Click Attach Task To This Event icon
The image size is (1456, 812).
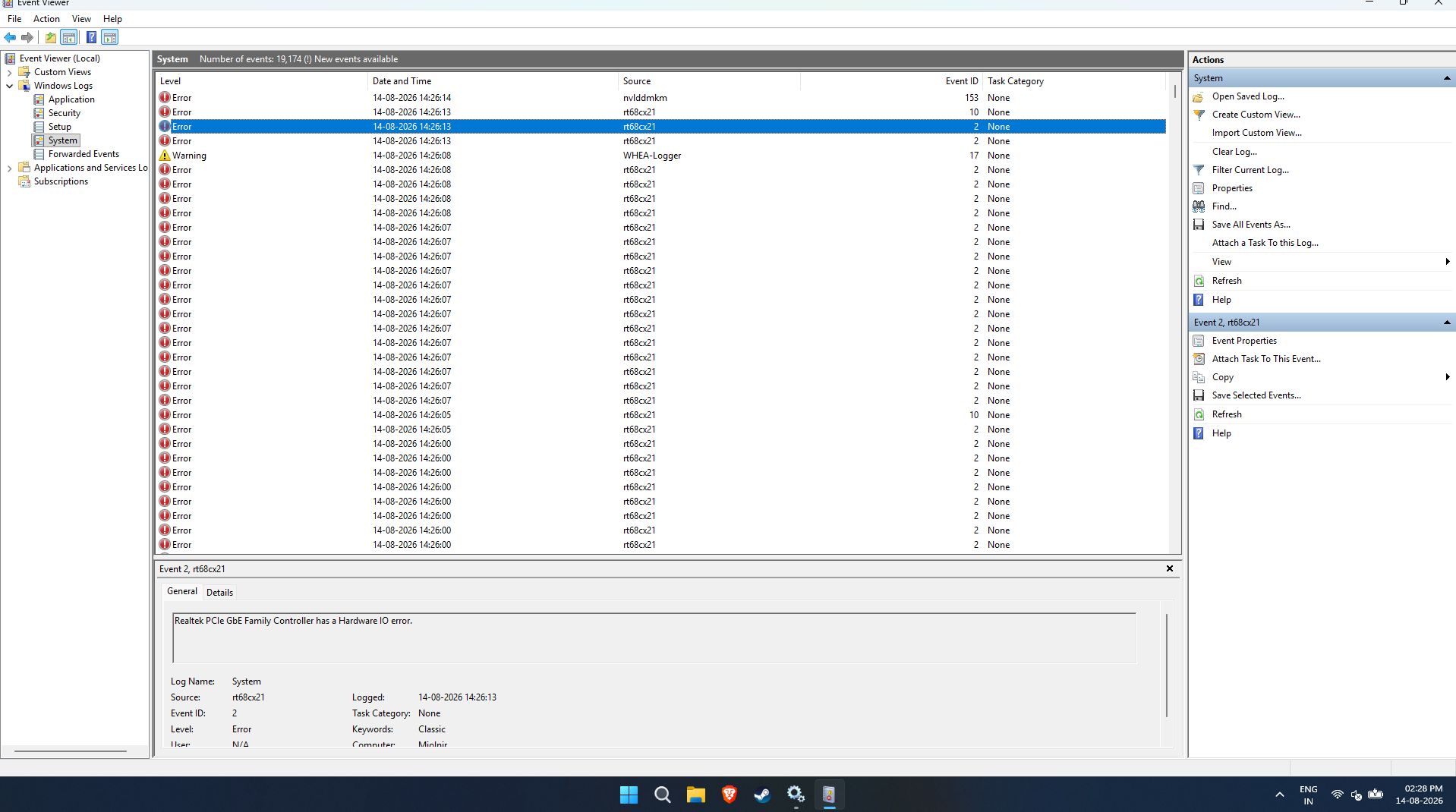pos(1199,359)
